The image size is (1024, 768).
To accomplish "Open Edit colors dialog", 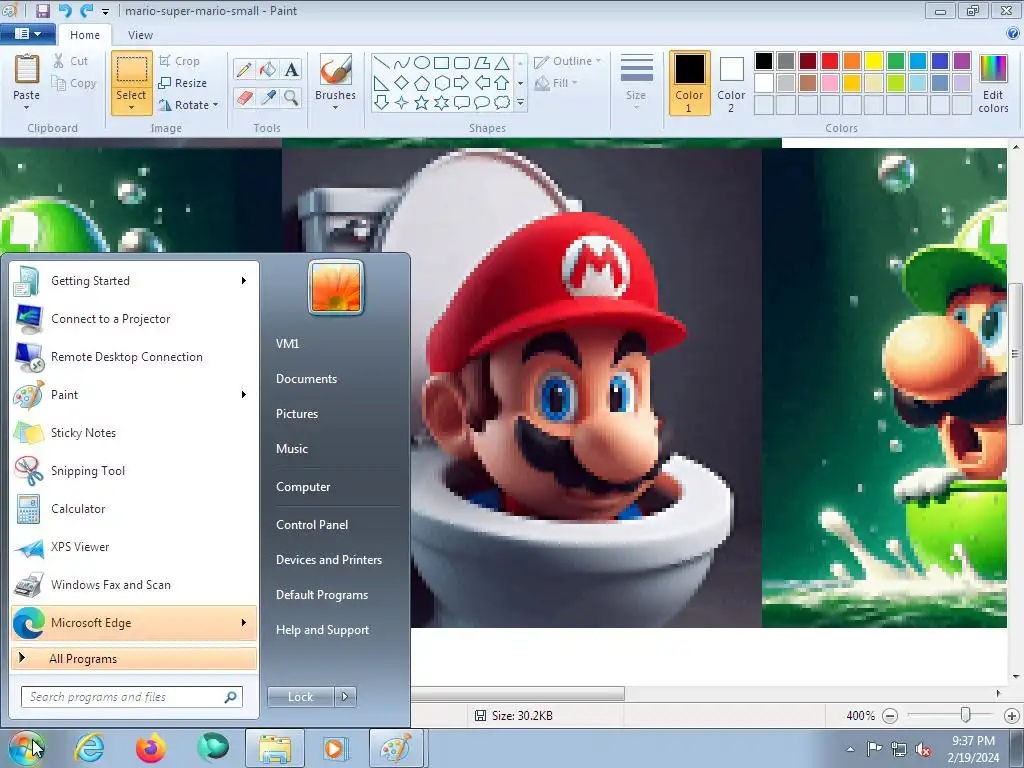I will tap(993, 84).
